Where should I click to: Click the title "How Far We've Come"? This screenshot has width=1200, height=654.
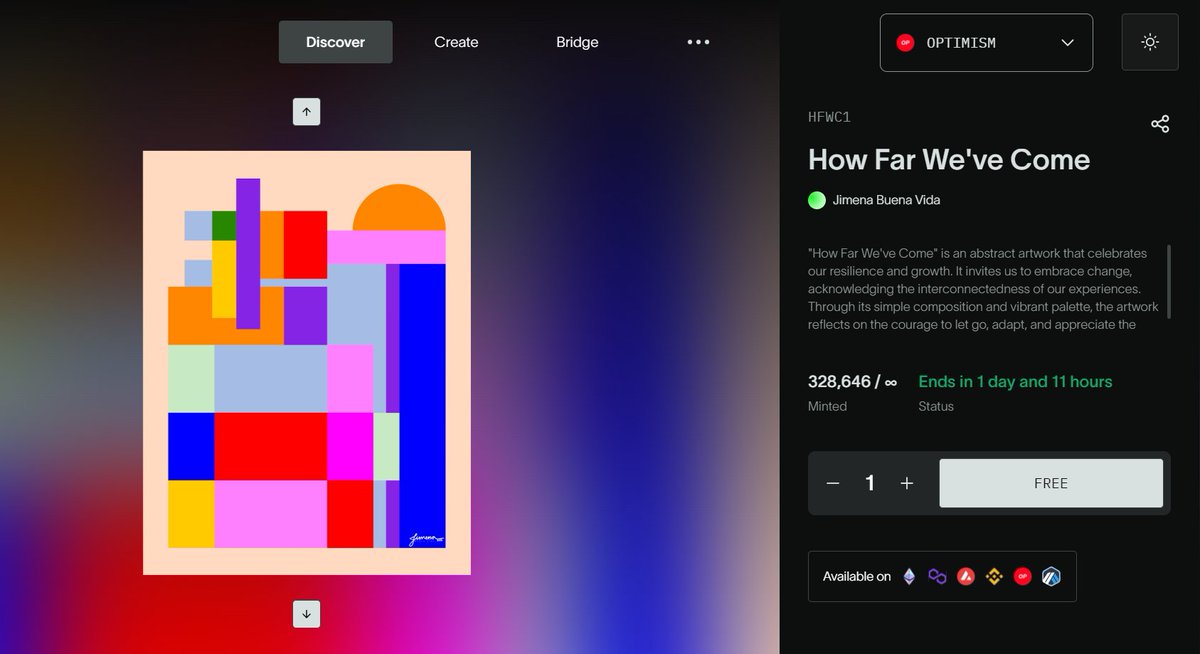click(x=949, y=160)
